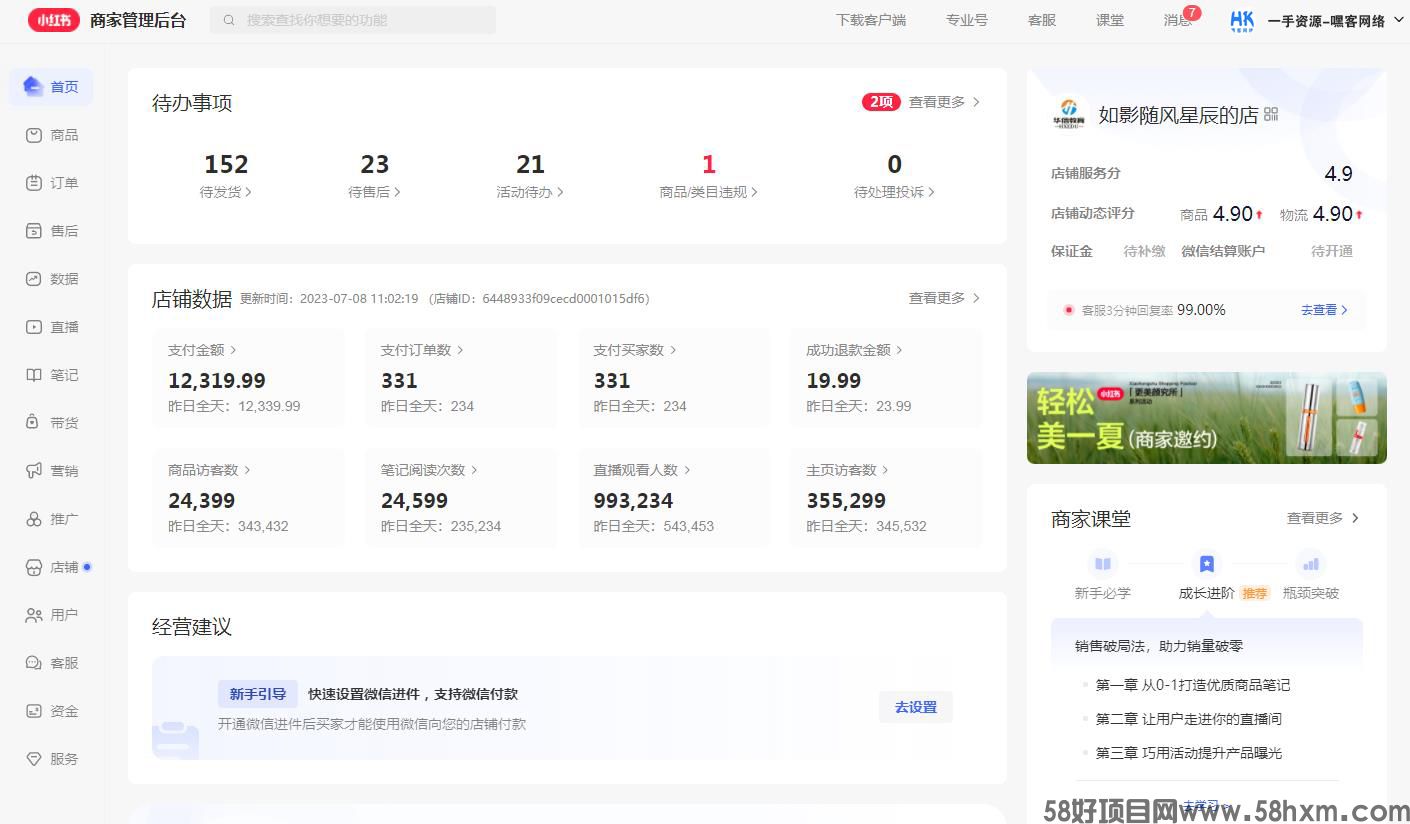
Task: Open 消息 in top navigation
Action: click(x=1177, y=20)
